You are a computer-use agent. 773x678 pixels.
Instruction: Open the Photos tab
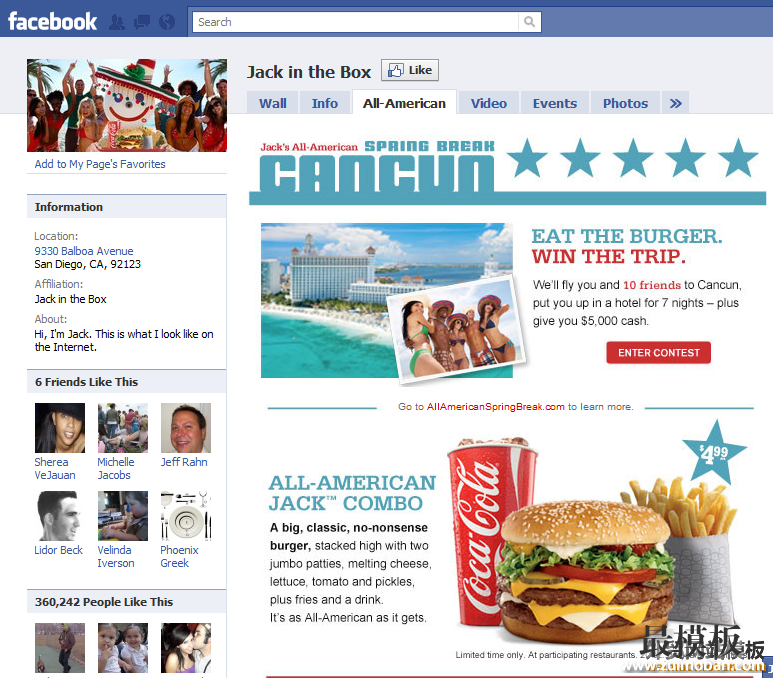(x=625, y=103)
